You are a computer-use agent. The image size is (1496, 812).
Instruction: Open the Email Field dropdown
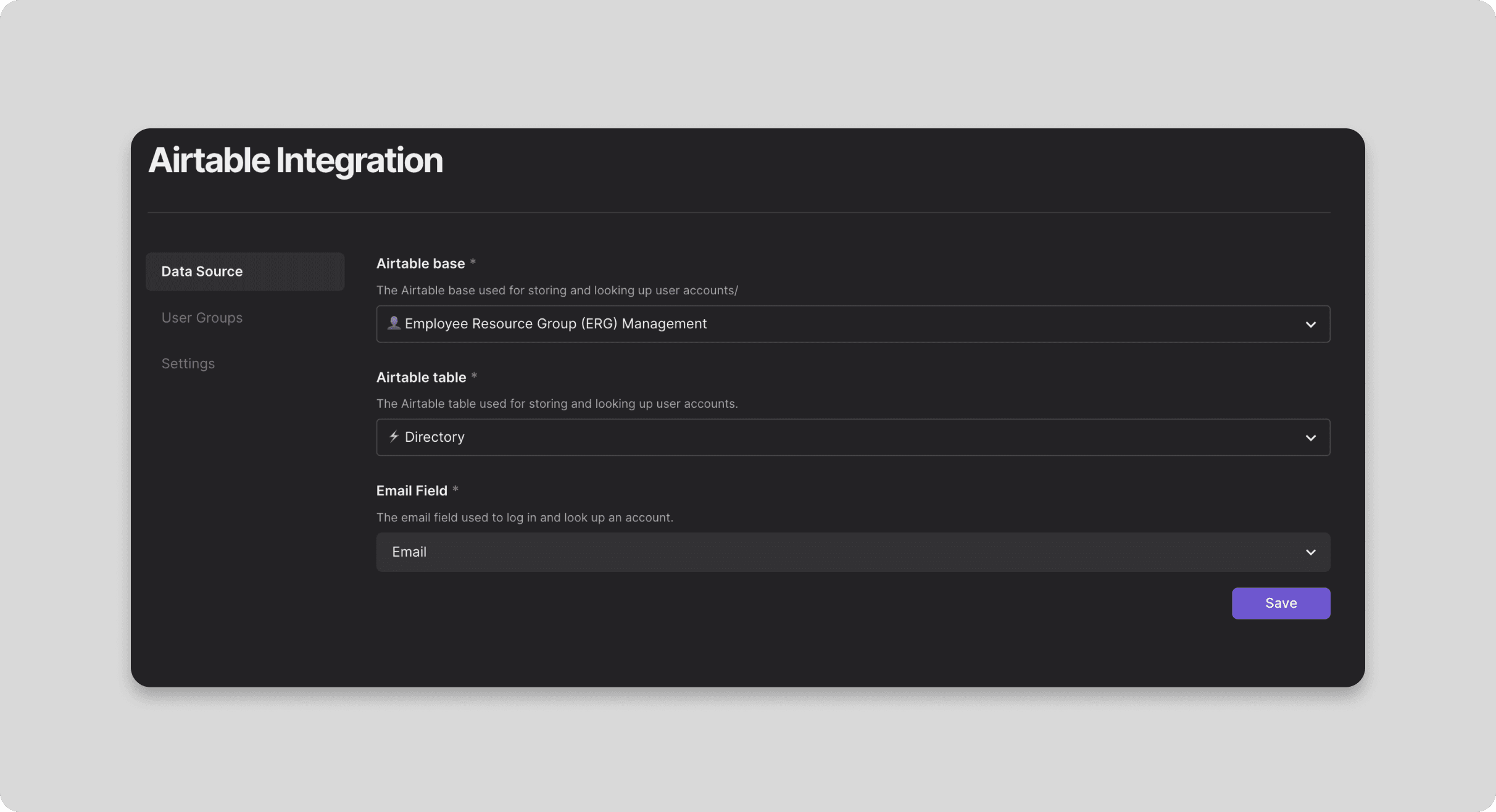click(x=853, y=552)
